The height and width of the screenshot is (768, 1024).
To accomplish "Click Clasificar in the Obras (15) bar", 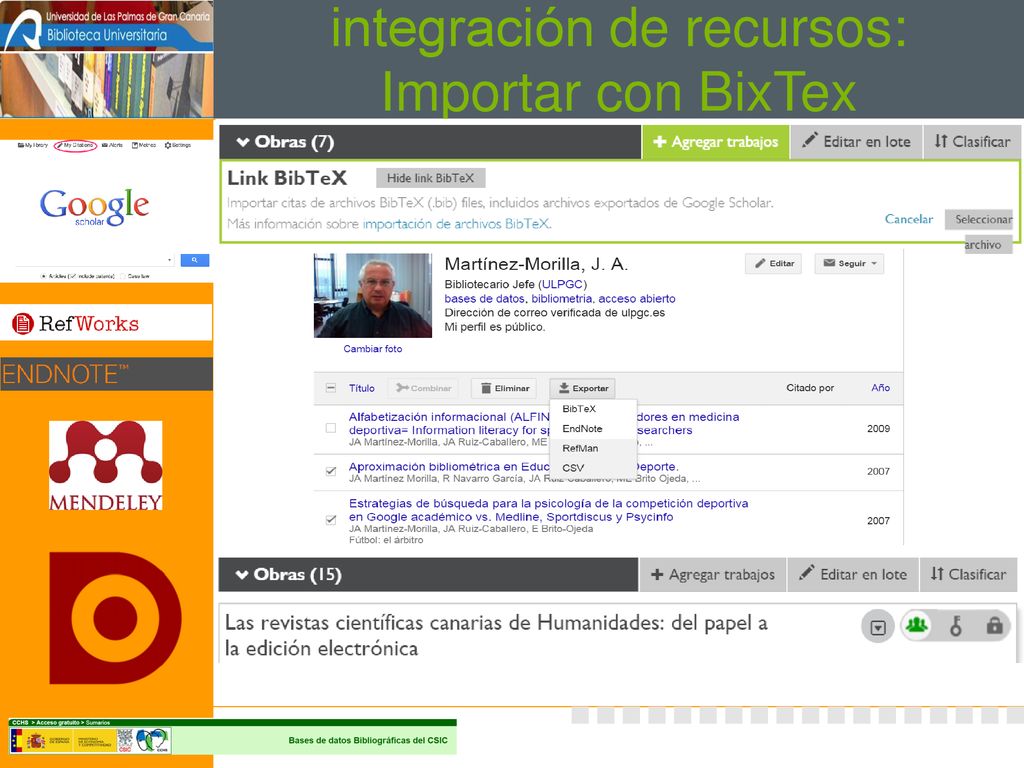I will tap(968, 575).
